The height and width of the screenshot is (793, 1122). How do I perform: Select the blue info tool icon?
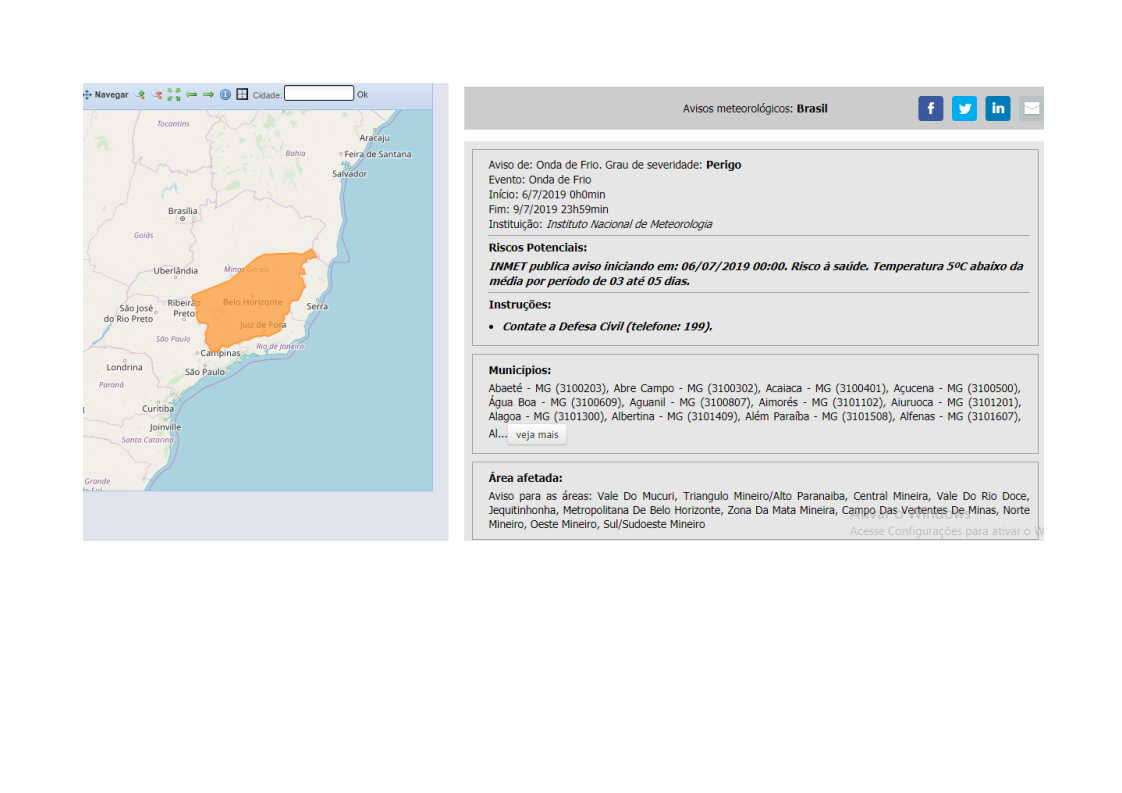(225, 94)
